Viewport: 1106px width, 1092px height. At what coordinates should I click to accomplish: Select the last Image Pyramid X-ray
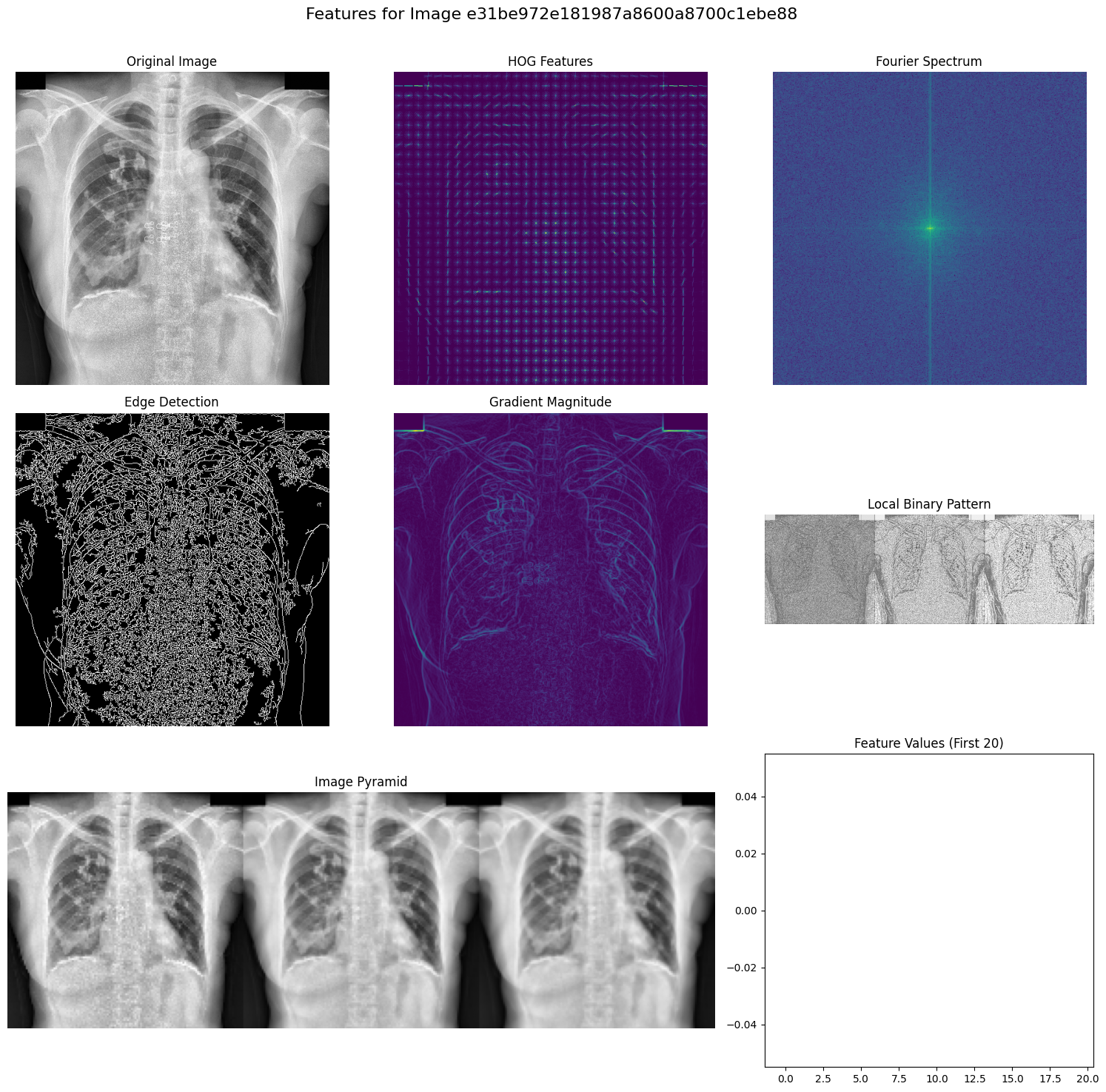coord(597,910)
